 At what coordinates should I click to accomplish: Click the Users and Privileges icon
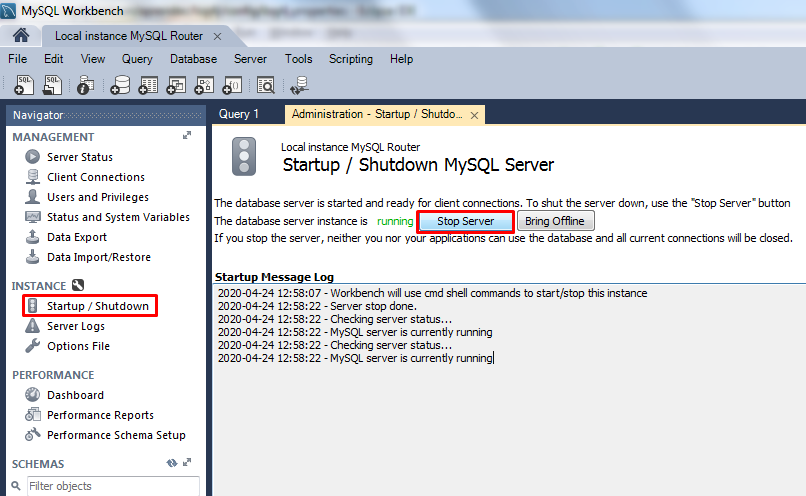tap(32, 197)
